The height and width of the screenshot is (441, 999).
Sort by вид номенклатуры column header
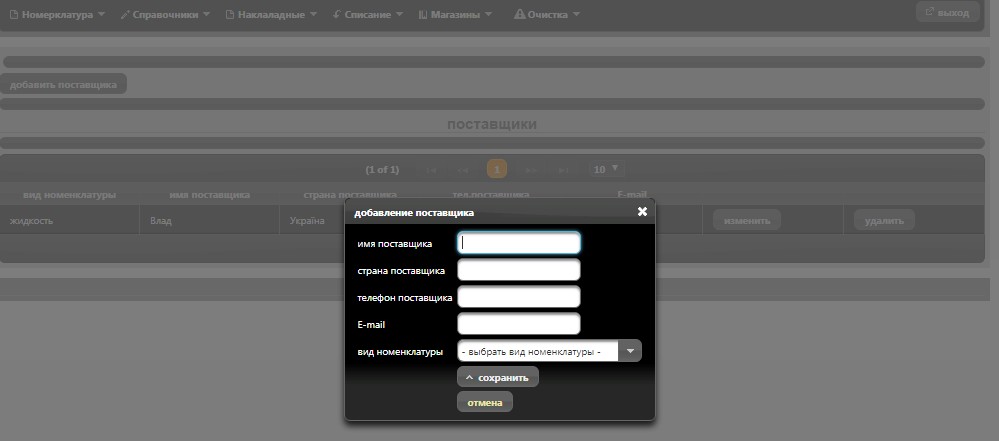69,195
